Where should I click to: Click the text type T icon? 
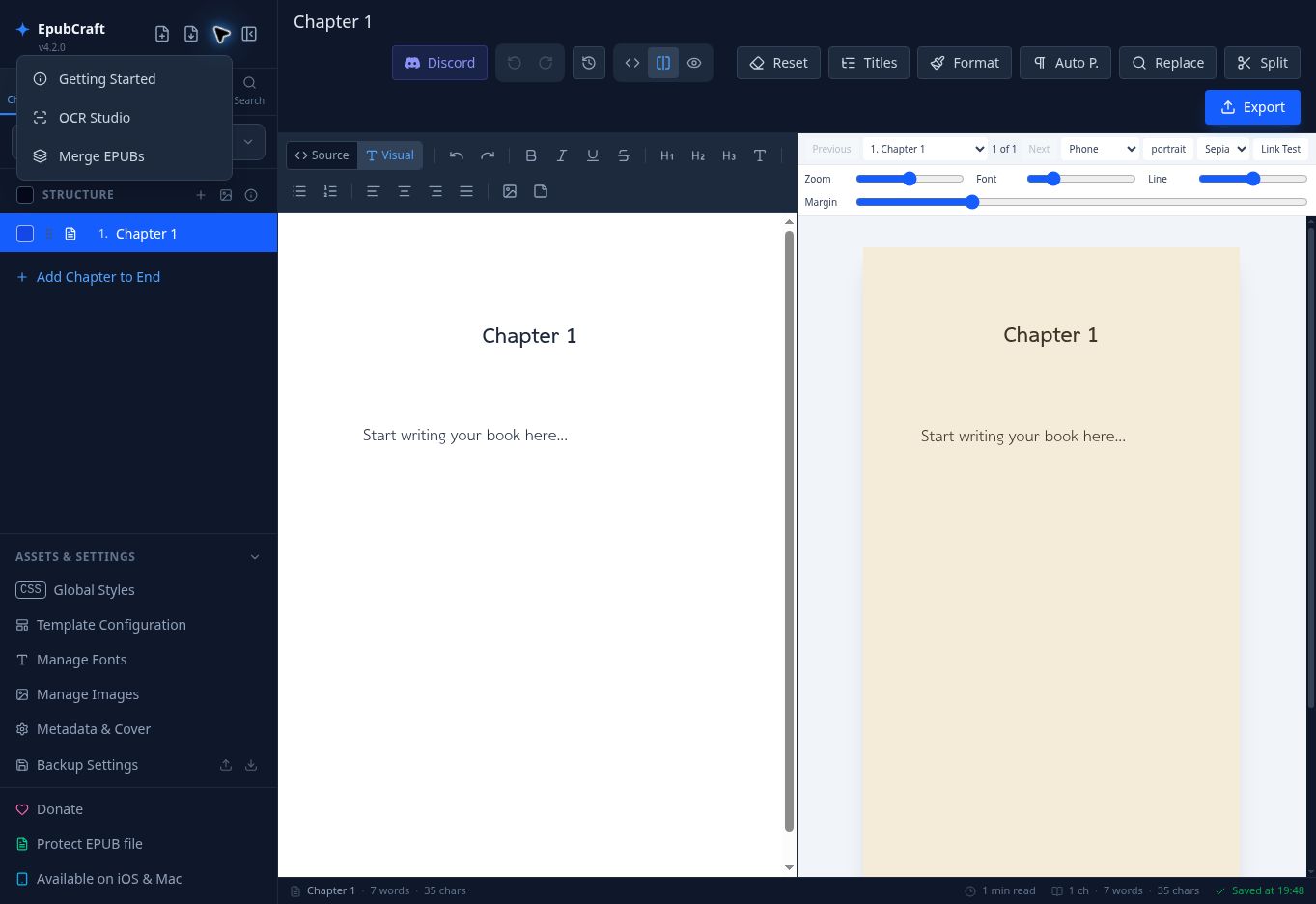(x=760, y=155)
